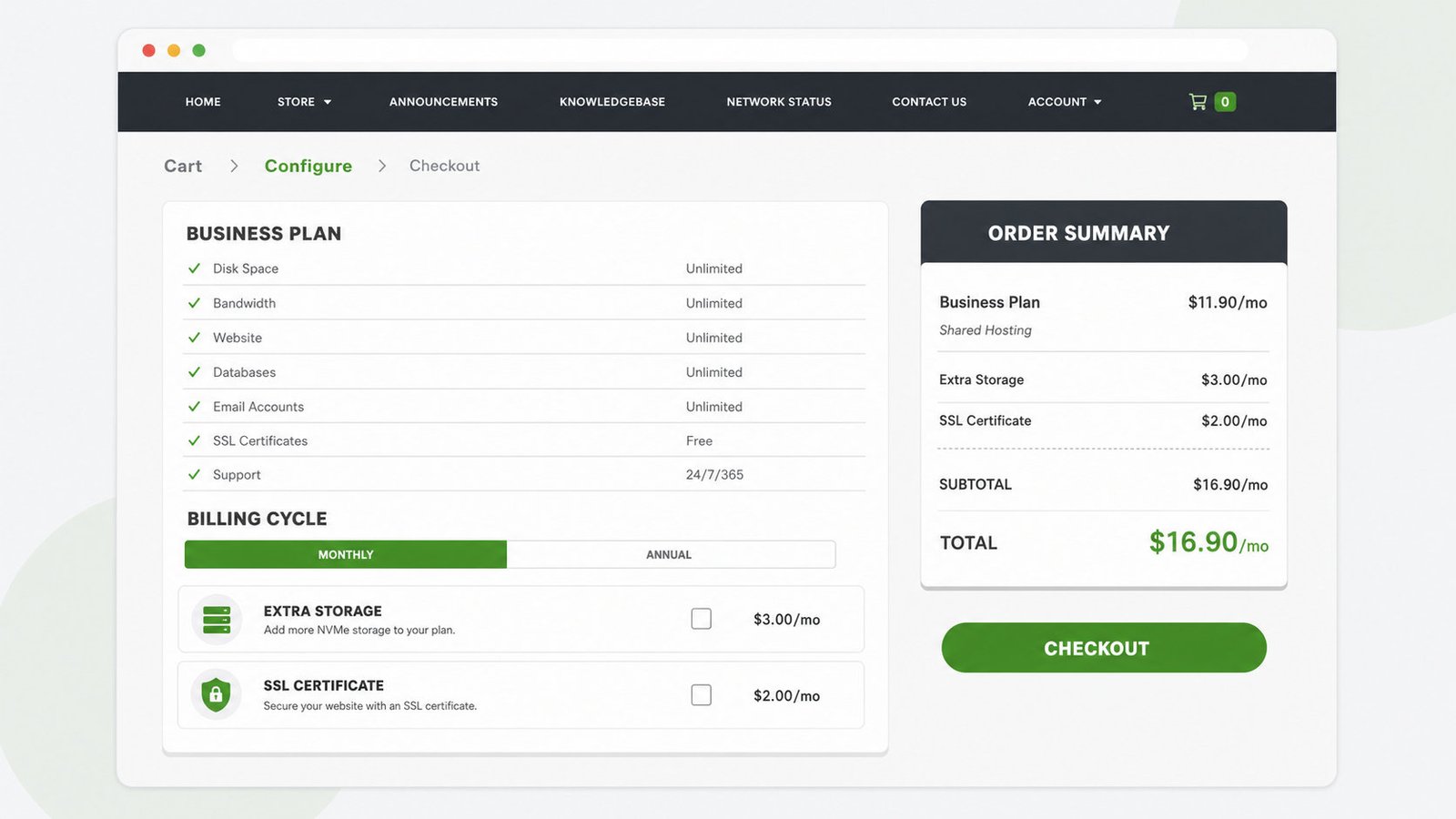The image size is (1456, 819).
Task: Click the browser address bar
Action: click(740, 50)
